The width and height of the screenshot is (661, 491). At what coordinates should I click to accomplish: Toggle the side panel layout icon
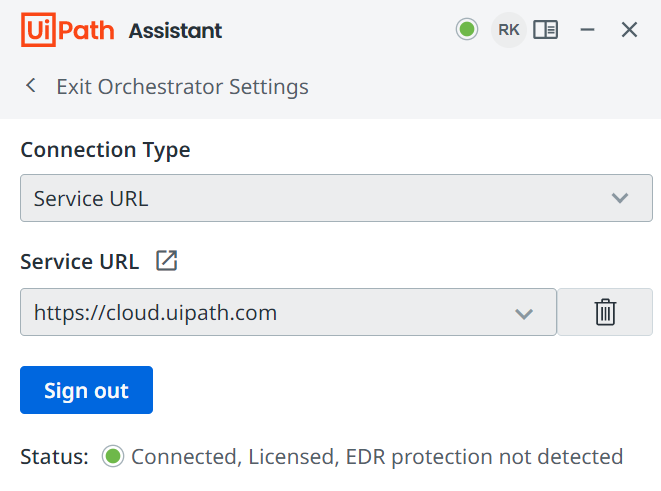pyautogui.click(x=546, y=30)
